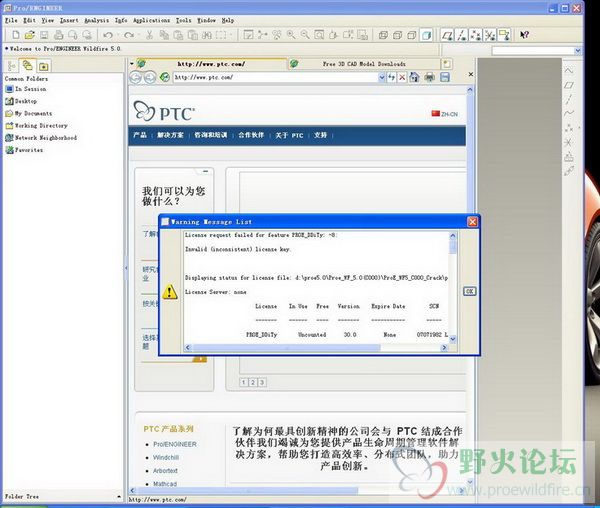Toggle coordinate systems display
This screenshot has width=600, height=508.
[490, 36]
